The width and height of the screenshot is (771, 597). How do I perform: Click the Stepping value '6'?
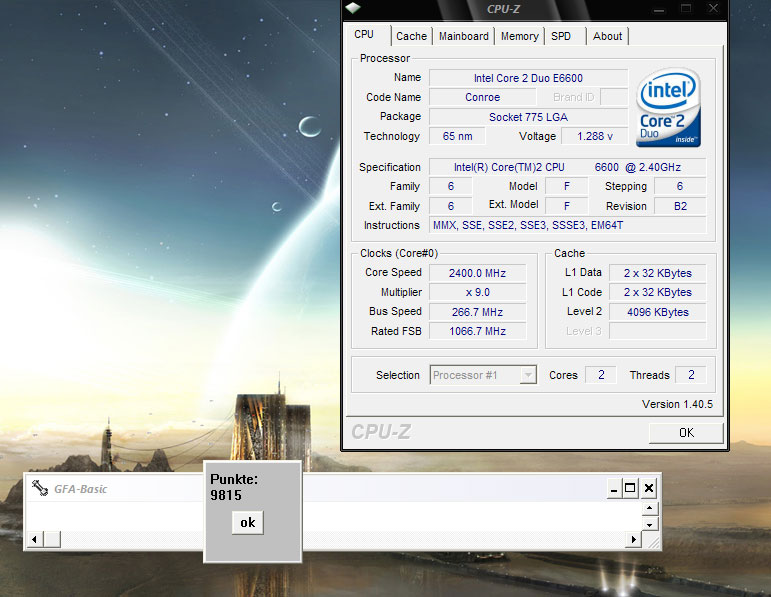(x=680, y=186)
